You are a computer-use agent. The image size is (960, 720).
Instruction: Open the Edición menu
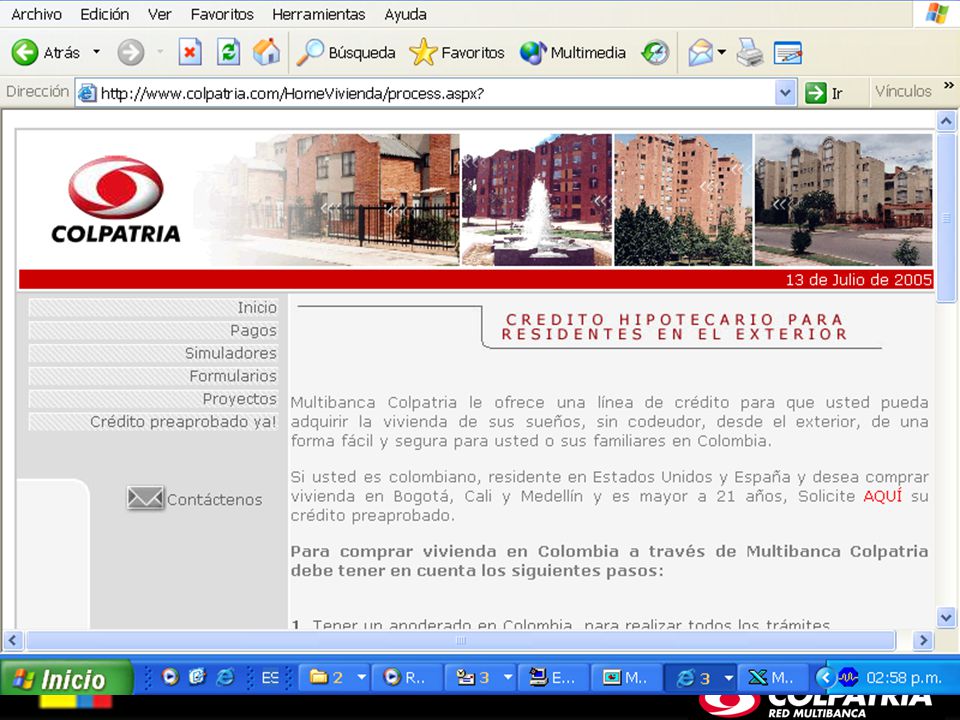pos(105,14)
